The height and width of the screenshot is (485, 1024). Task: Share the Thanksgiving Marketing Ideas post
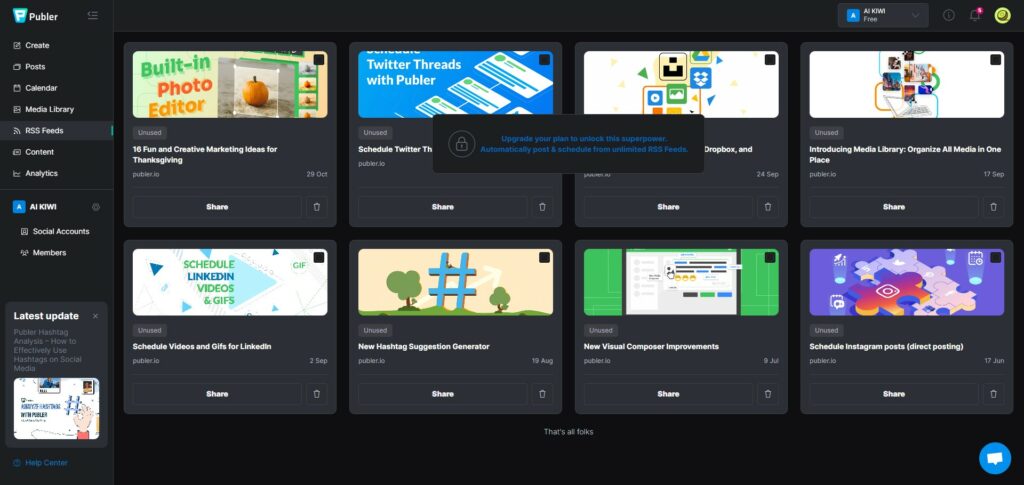point(217,207)
